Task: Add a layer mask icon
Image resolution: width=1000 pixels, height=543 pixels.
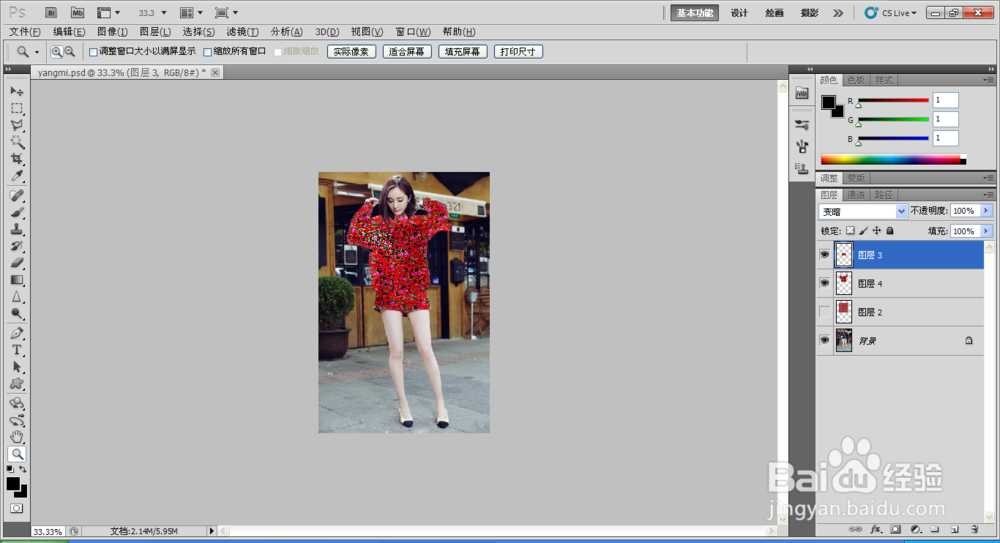Action: tap(896, 529)
